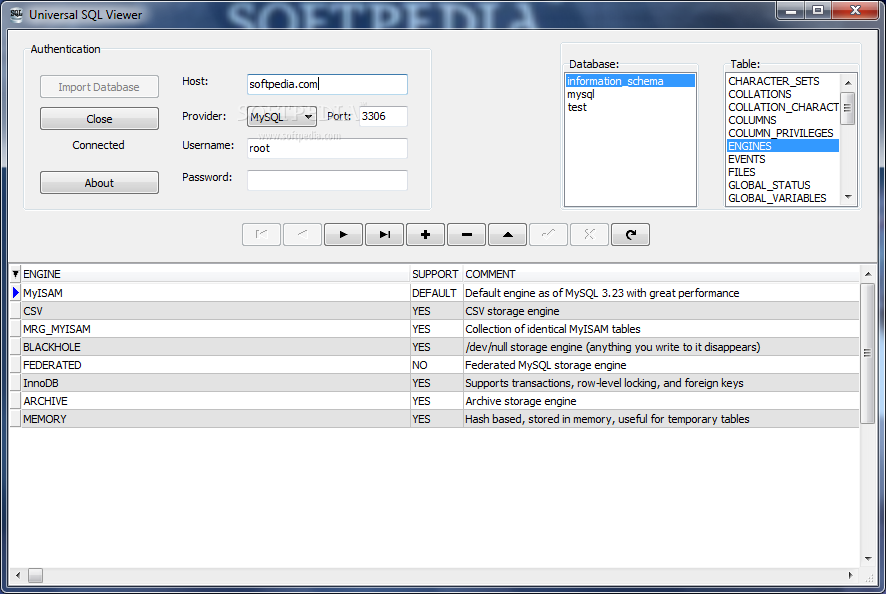This screenshot has width=886, height=594.
Task: Click the Host input field
Action: coord(327,84)
